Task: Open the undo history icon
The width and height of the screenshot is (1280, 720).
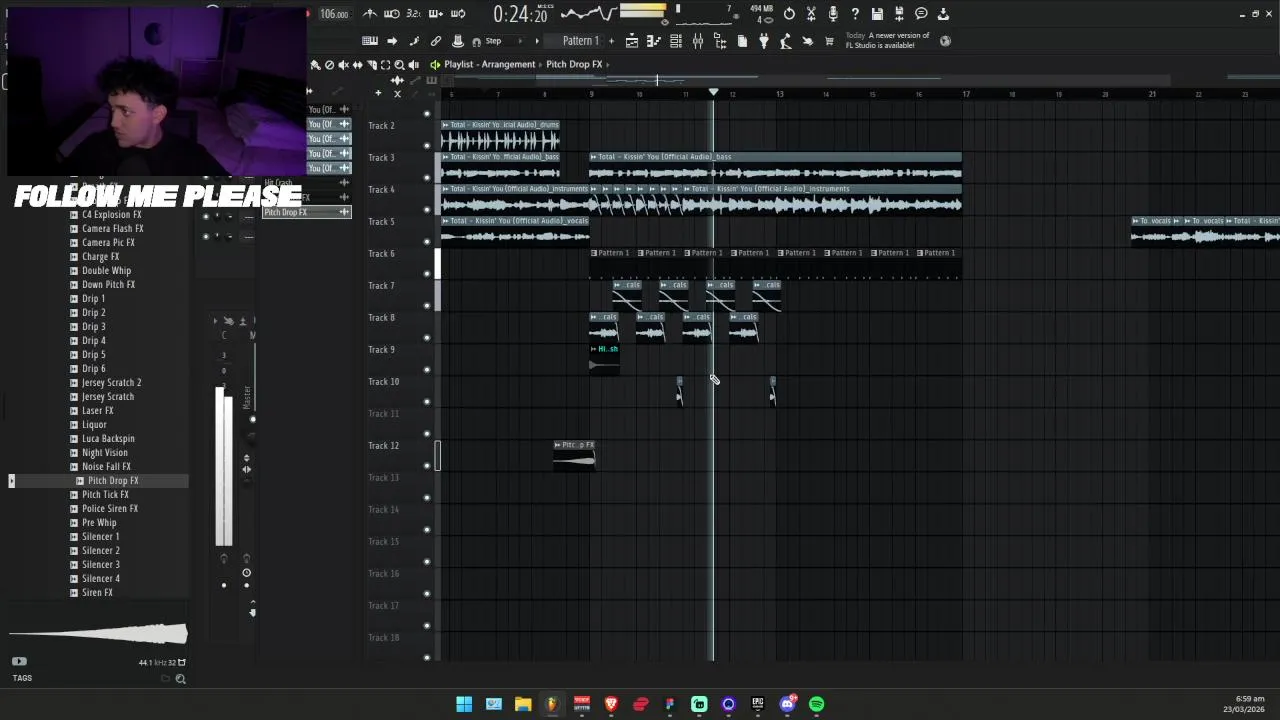Action: [x=789, y=14]
